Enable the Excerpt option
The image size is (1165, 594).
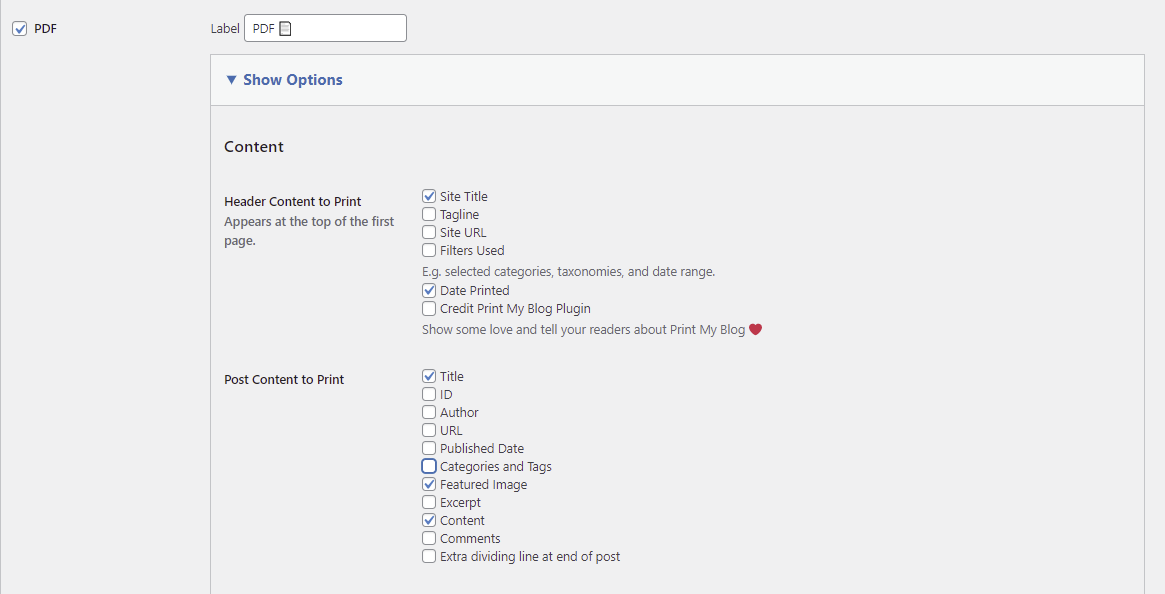[x=429, y=502]
